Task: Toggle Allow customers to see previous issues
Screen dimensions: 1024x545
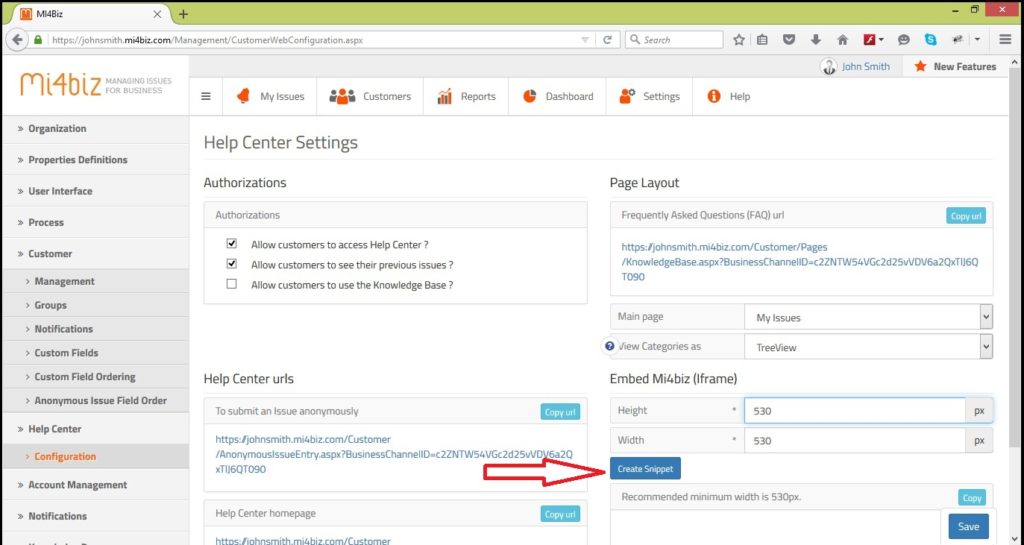Action: coord(232,264)
